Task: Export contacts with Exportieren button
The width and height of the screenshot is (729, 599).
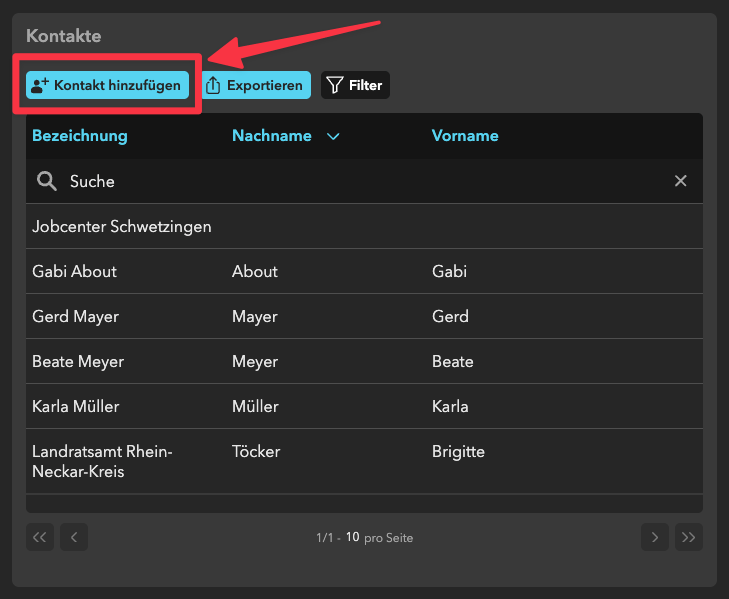Action: (256, 85)
